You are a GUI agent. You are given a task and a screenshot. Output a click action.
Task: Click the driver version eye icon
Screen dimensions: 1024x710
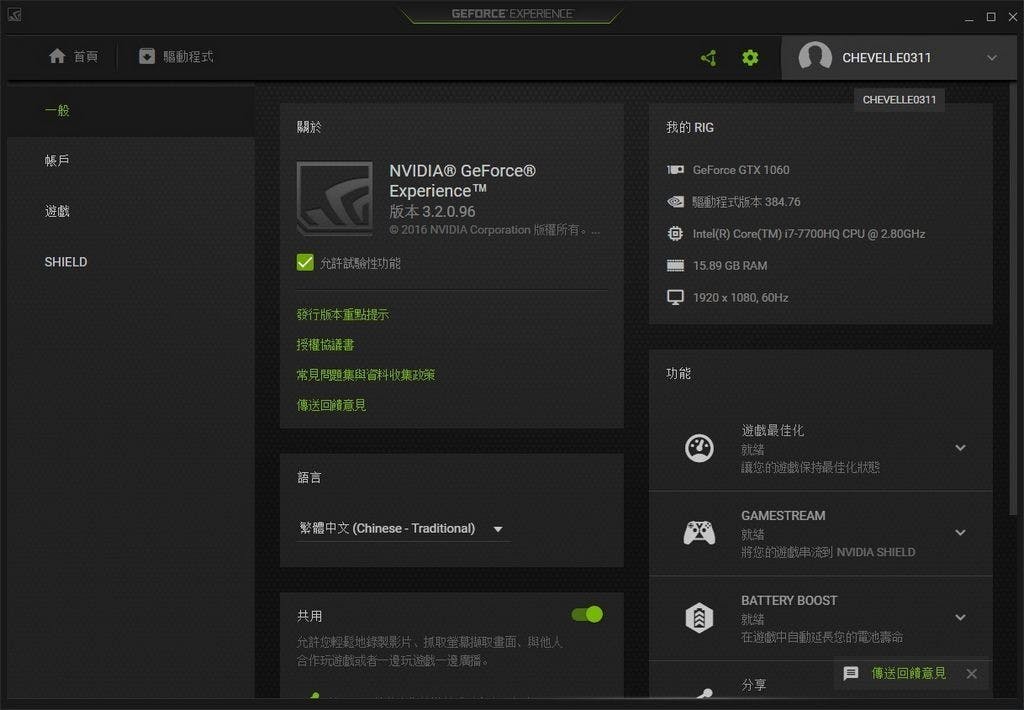click(675, 202)
